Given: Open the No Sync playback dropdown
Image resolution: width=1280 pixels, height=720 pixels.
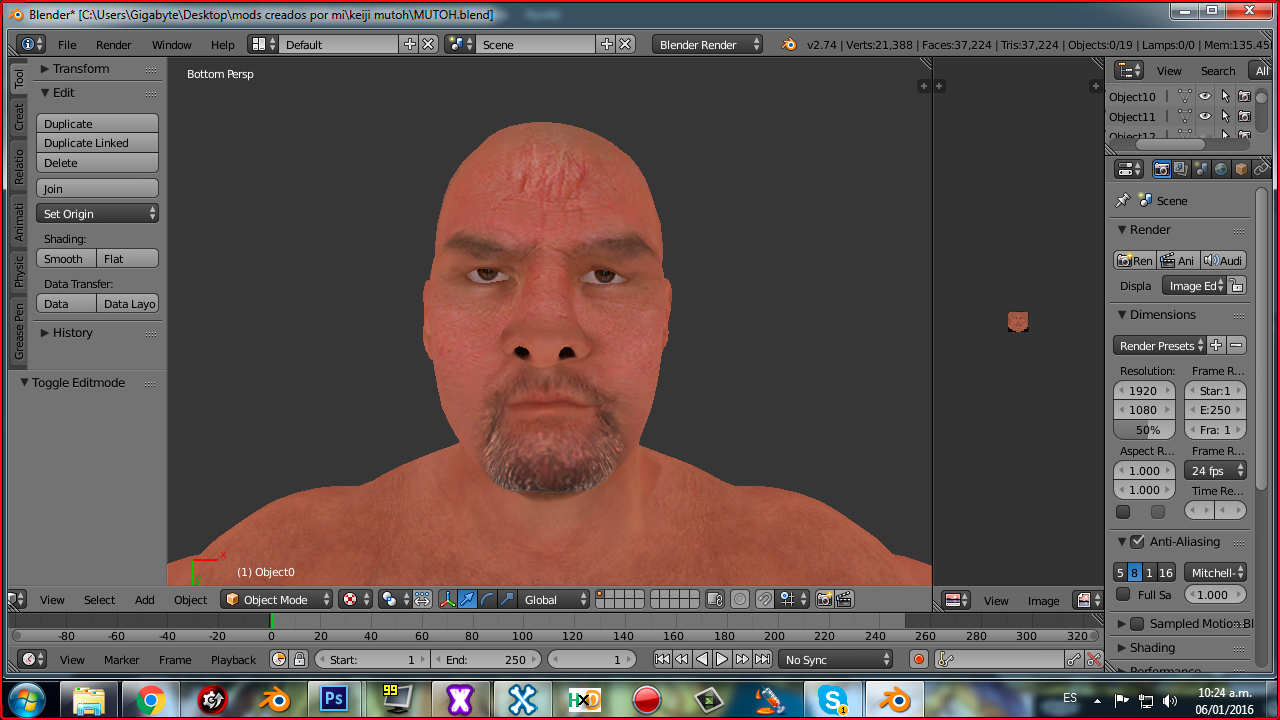Looking at the screenshot, I should coord(836,659).
